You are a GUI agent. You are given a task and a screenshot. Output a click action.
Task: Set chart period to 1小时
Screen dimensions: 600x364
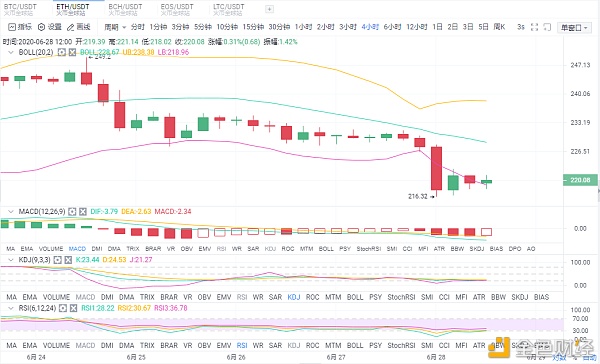tap(303, 27)
